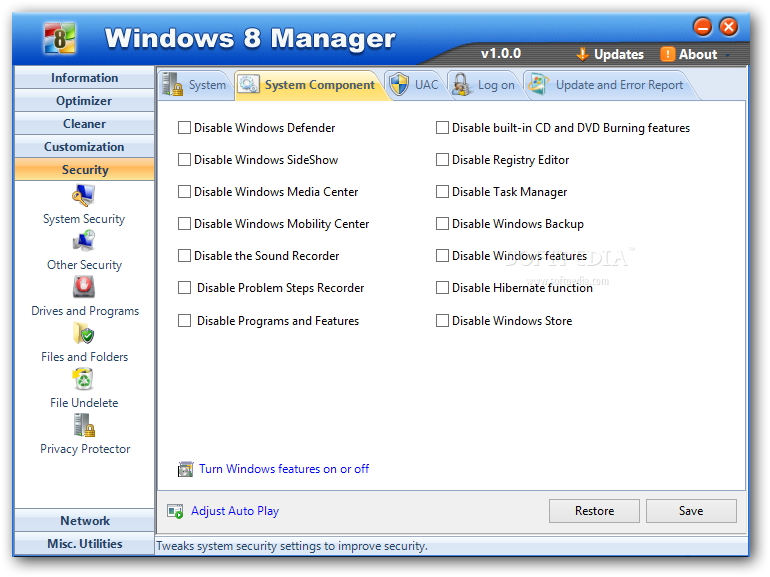
Task: Check Disable the Sound Recorder
Action: (x=184, y=255)
